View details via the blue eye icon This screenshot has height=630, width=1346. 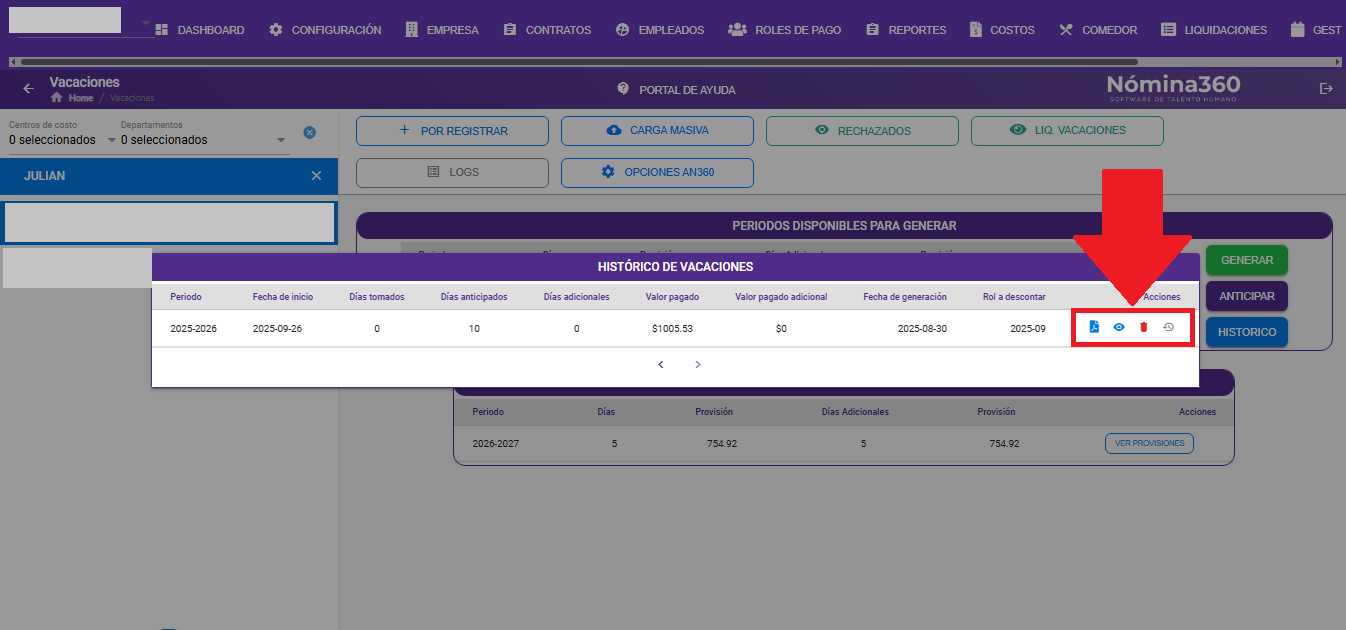[1119, 327]
